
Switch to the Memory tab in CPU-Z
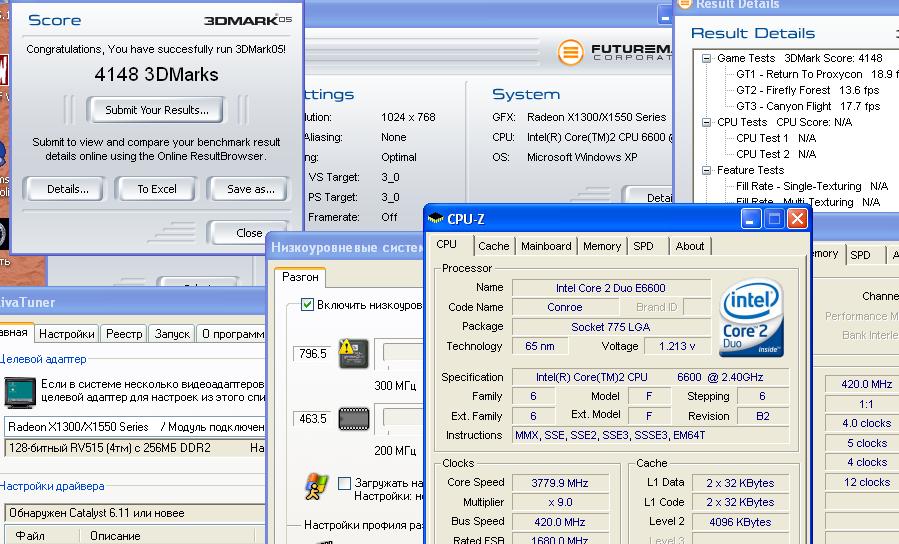tap(602, 246)
